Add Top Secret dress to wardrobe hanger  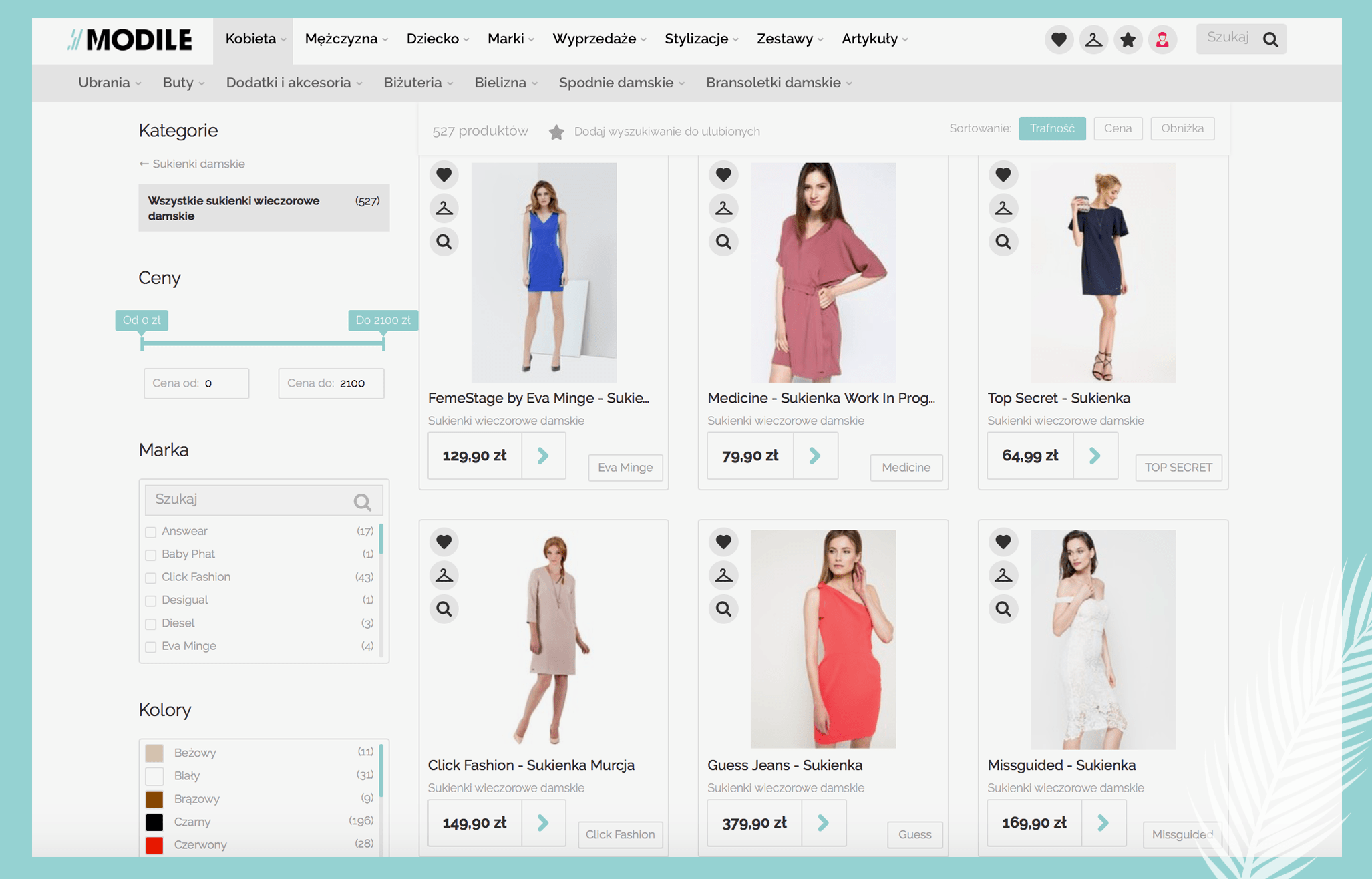(1003, 208)
